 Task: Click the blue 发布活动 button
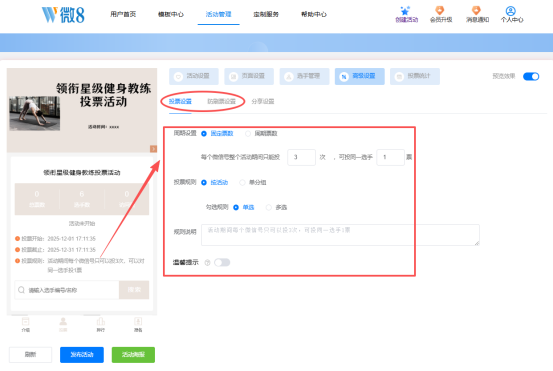pyautogui.click(x=82, y=354)
